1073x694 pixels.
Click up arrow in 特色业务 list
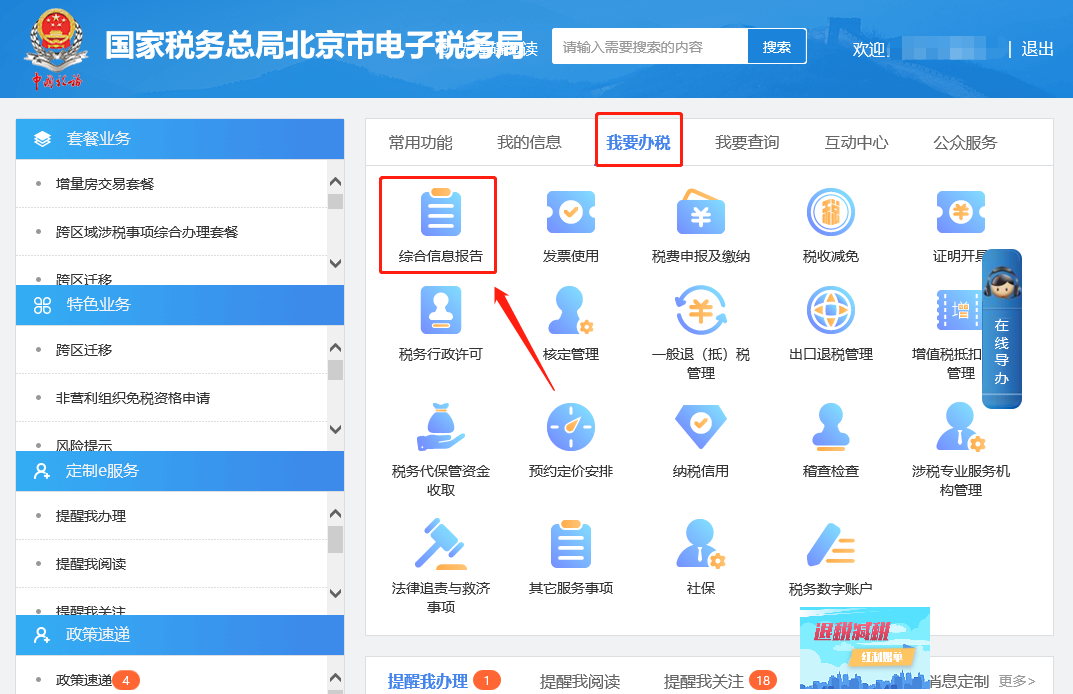point(335,348)
